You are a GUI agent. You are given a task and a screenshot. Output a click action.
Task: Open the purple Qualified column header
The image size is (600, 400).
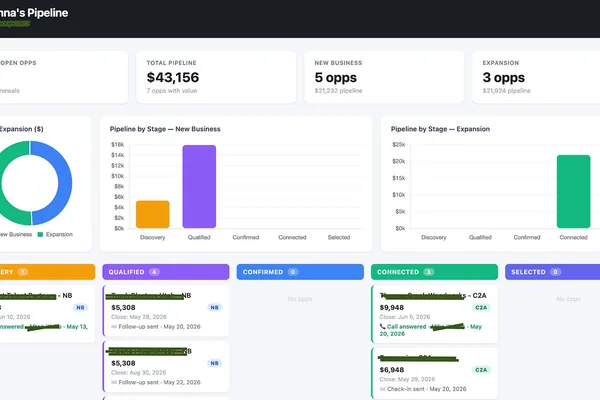pyautogui.click(x=166, y=272)
